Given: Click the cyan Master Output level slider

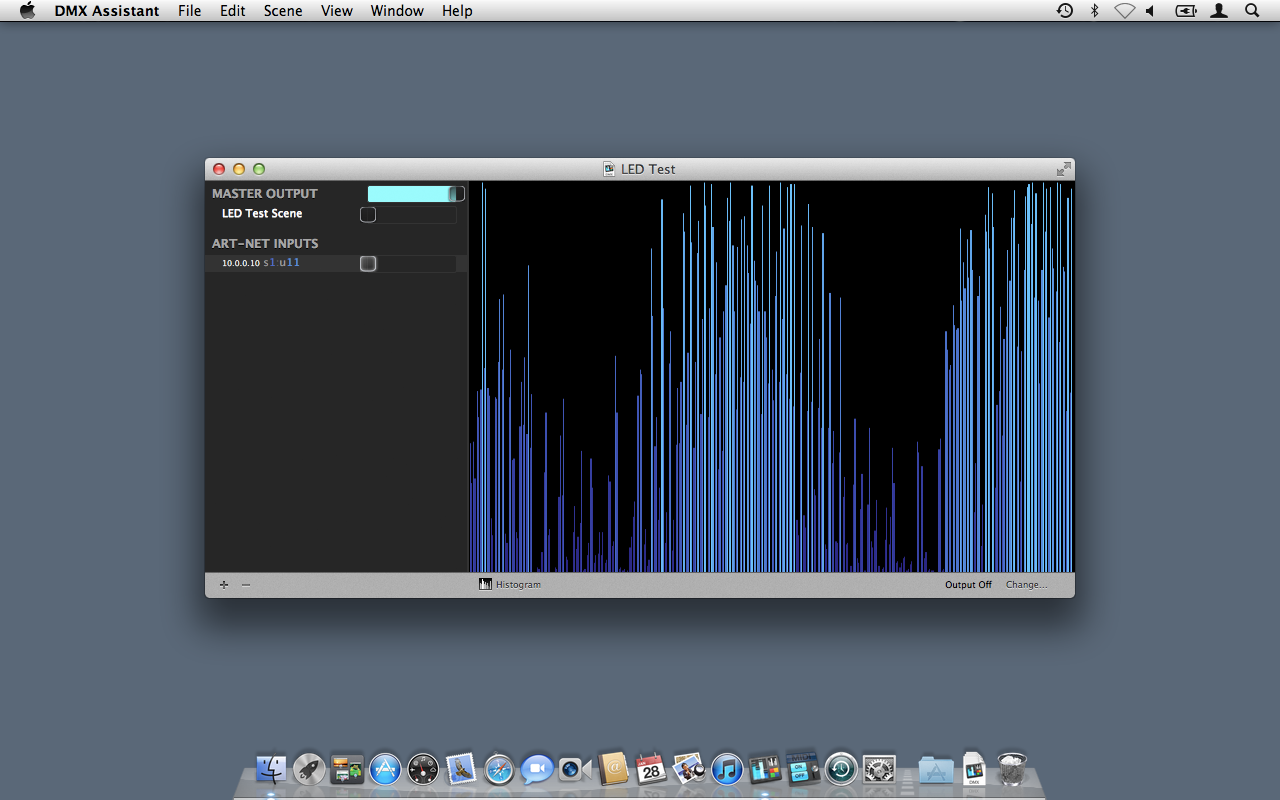Looking at the screenshot, I should 410,194.
